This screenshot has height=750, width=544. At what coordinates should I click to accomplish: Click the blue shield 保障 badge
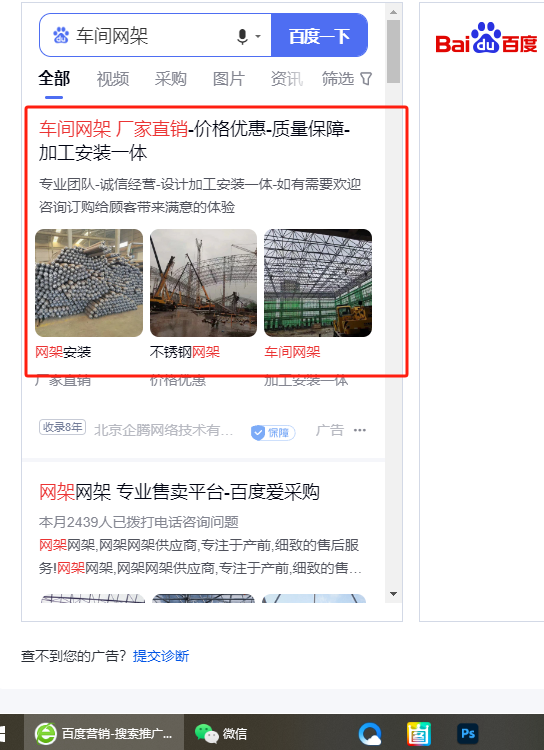click(x=273, y=432)
